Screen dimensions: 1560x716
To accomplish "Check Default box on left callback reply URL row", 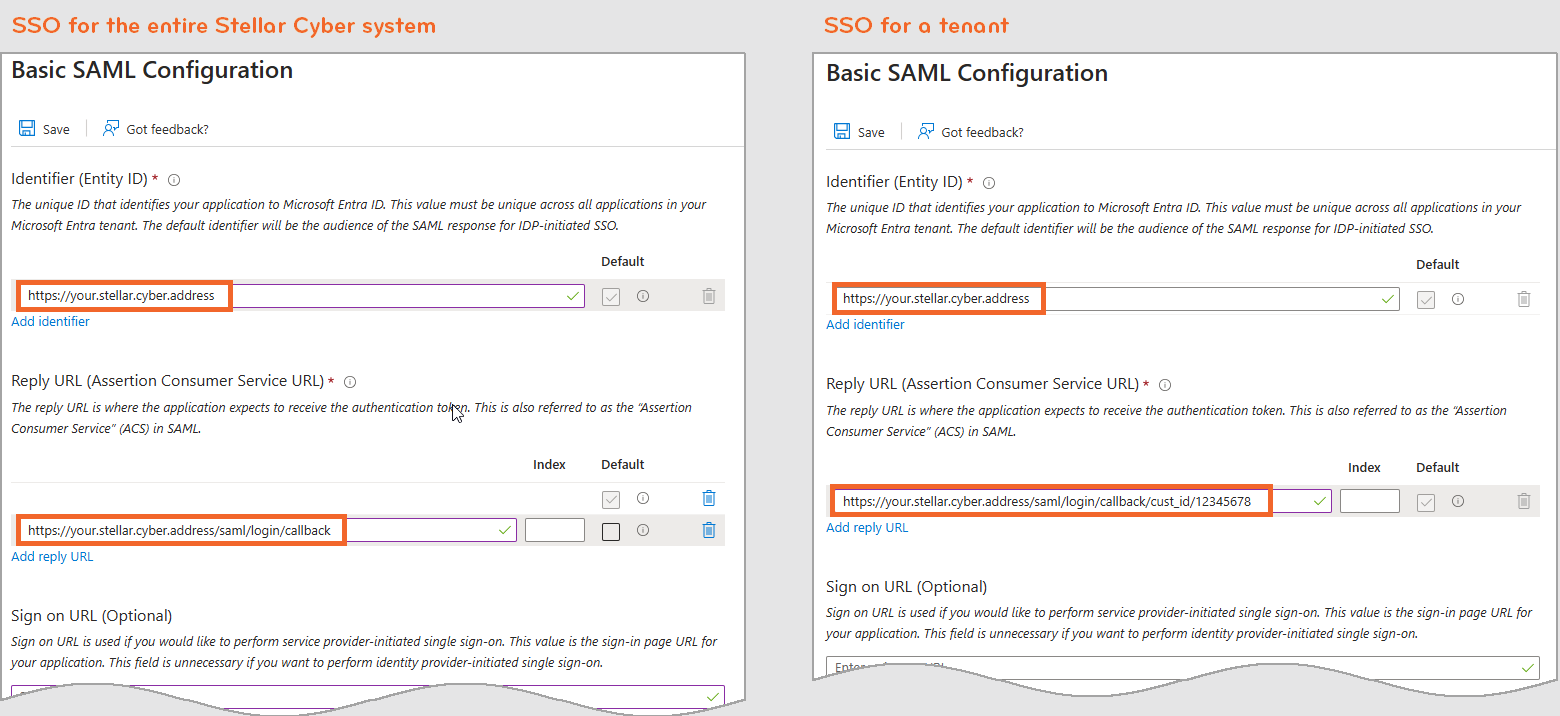I will [x=611, y=532].
